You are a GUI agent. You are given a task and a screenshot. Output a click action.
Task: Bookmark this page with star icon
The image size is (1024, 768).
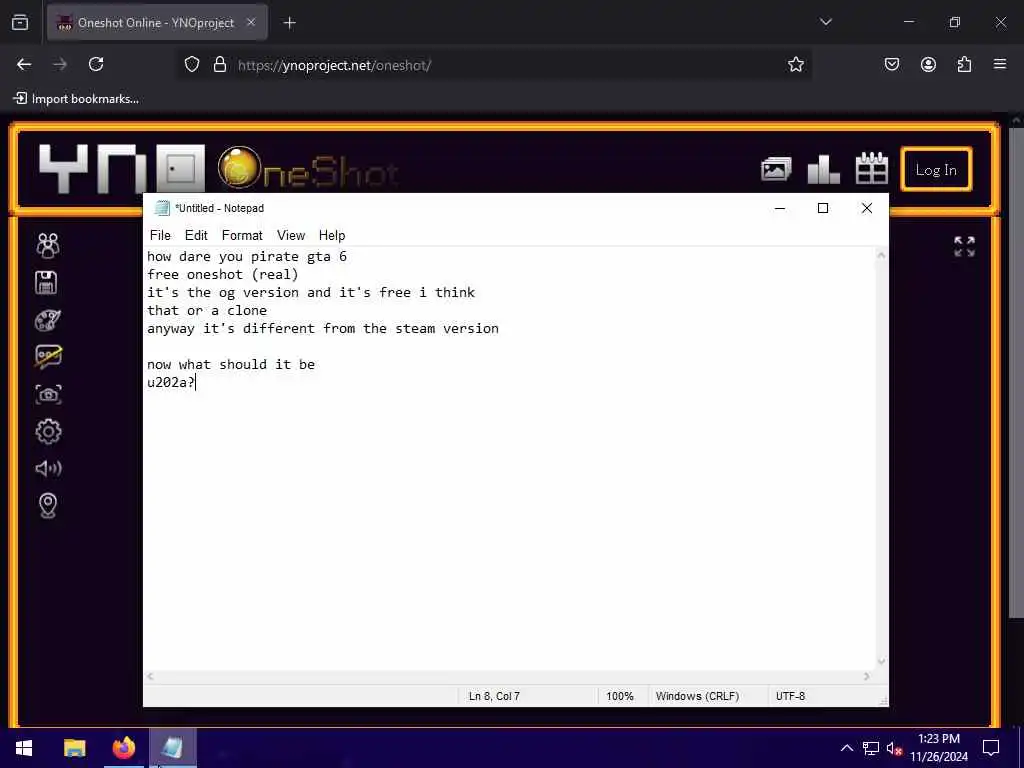[x=795, y=64]
